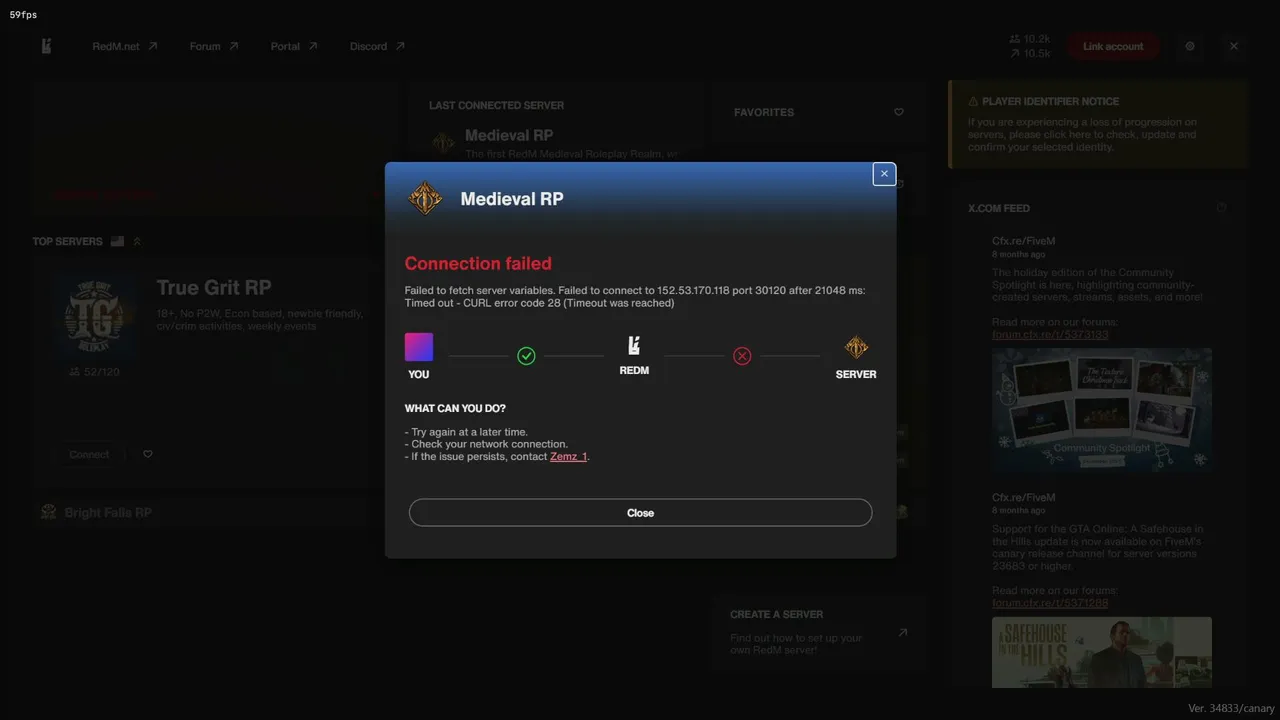Open the Zemz_1 contact link
The width and height of the screenshot is (1280, 720).
(x=568, y=456)
